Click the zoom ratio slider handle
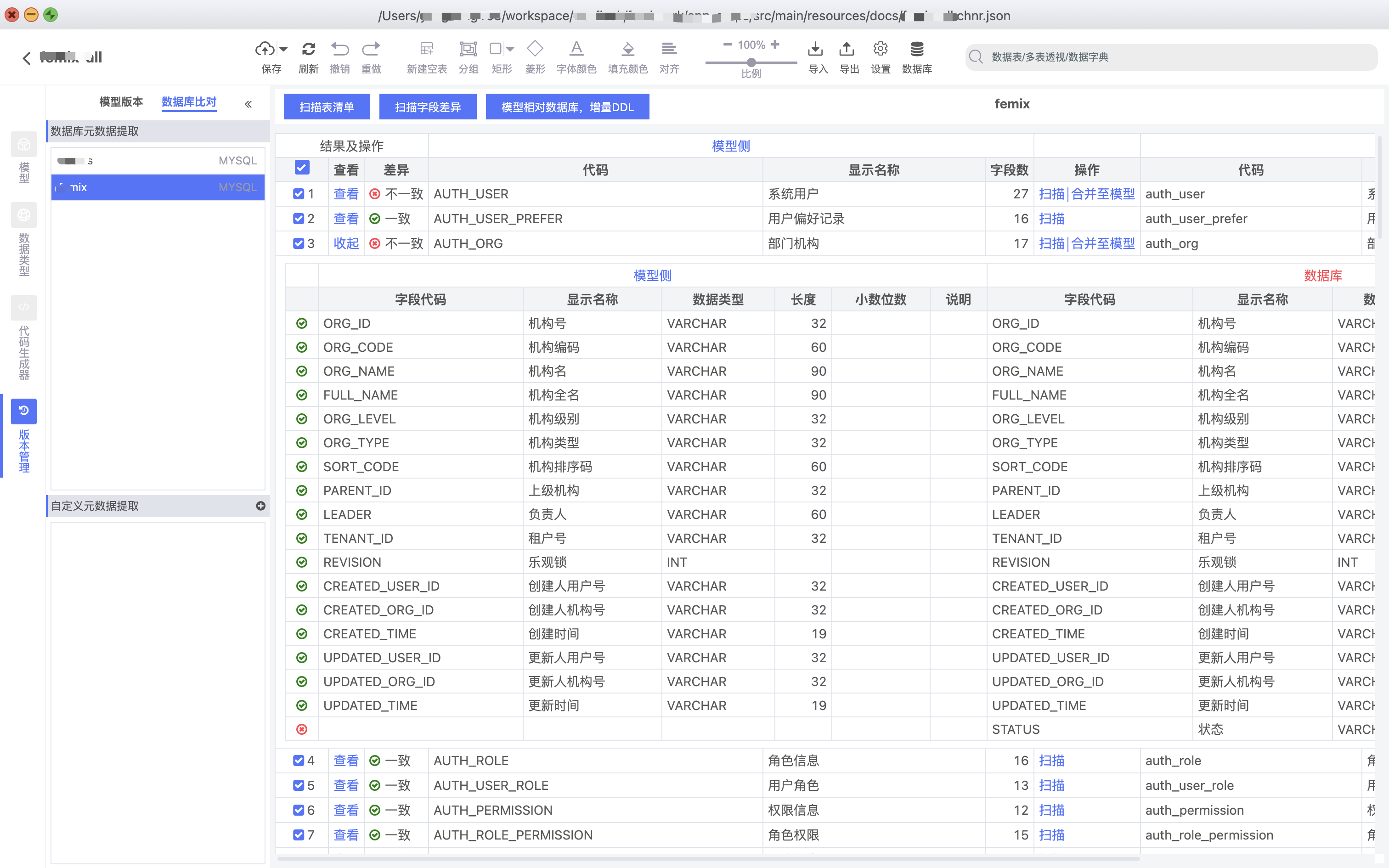This screenshot has height=868, width=1389. [x=751, y=62]
